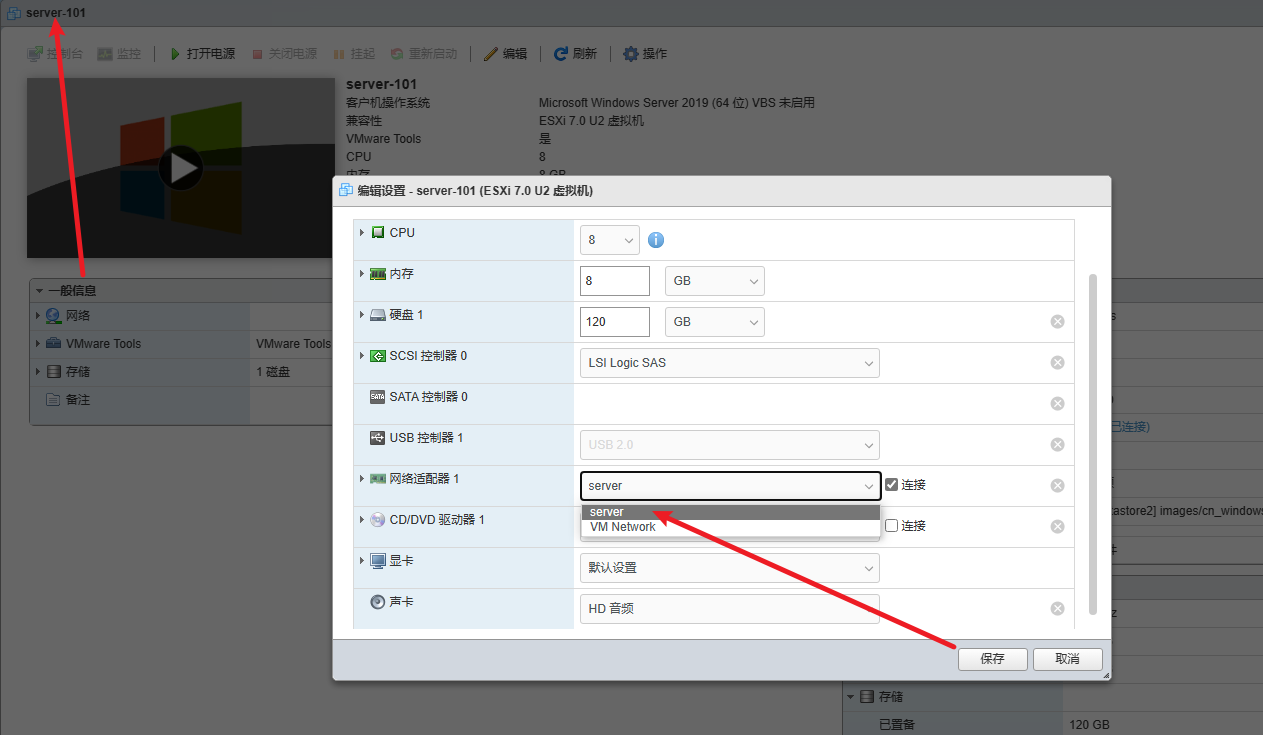Click the Save button

coord(992,659)
